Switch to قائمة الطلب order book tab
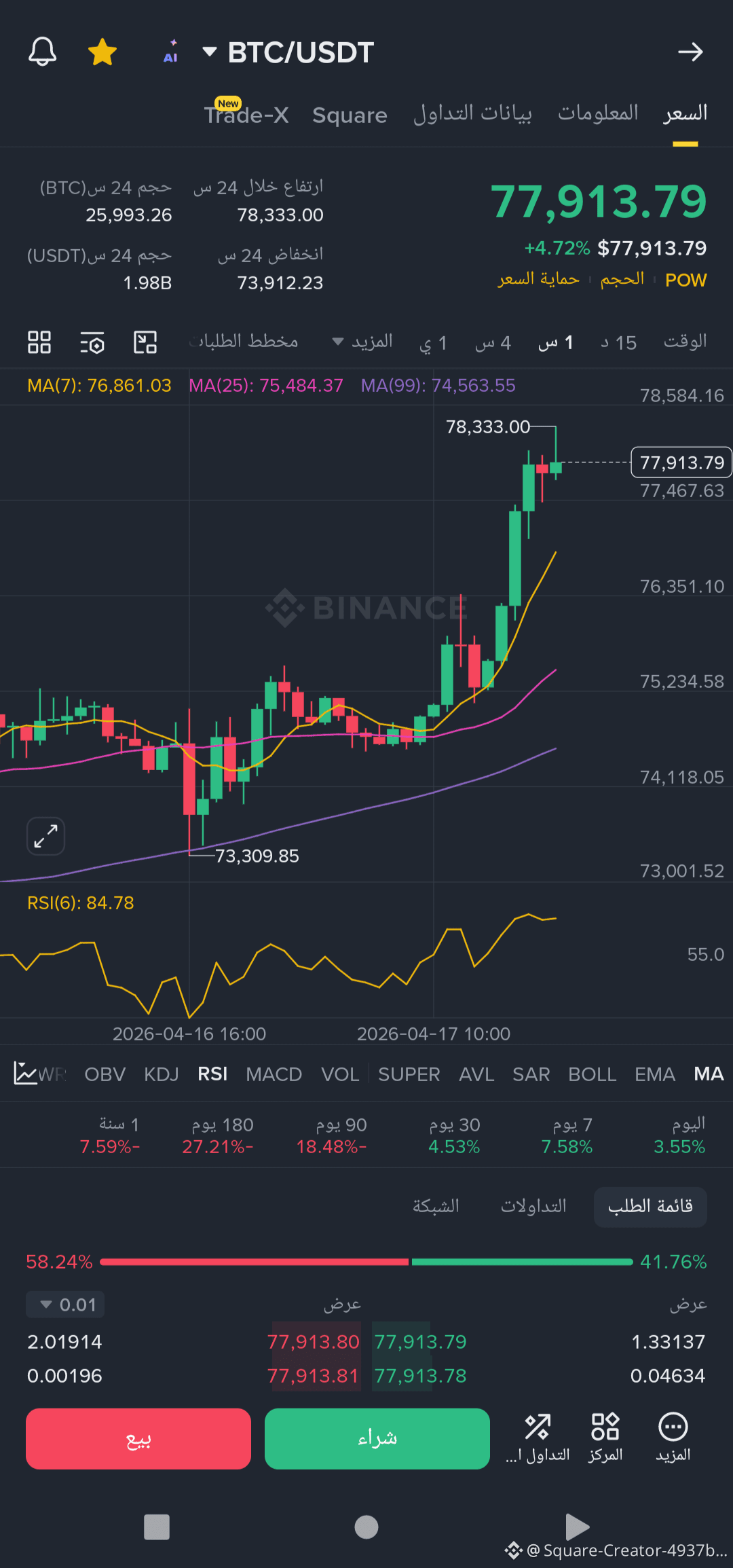733x1568 pixels. (650, 1207)
